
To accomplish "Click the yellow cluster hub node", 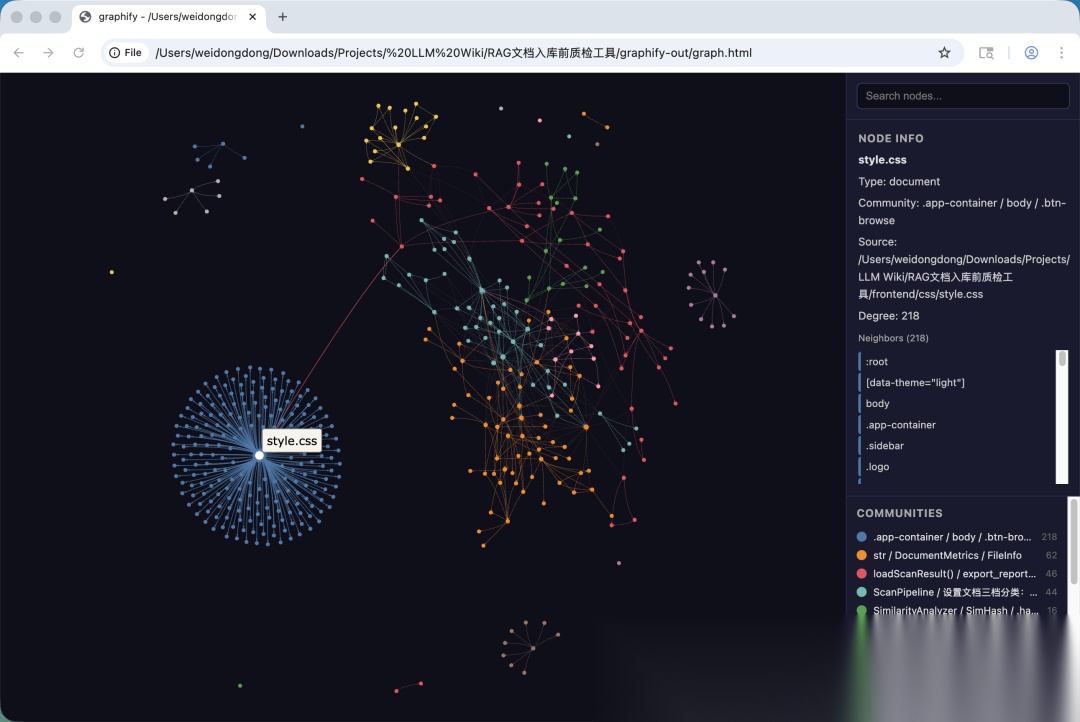I will 399,144.
